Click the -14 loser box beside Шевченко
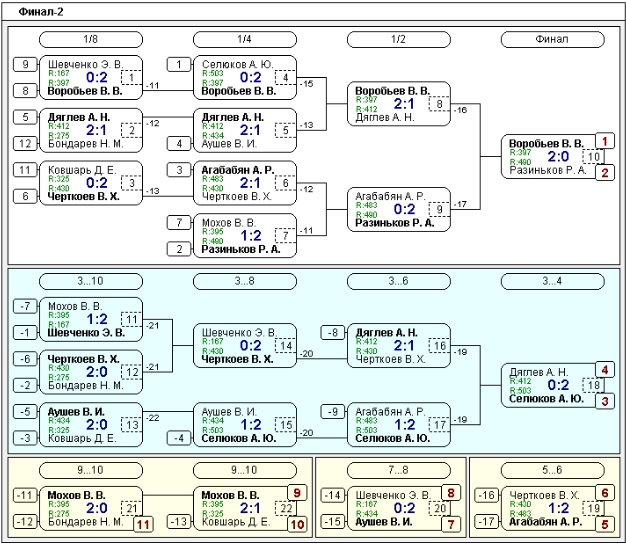This screenshot has width=626, height=544. click(333, 495)
